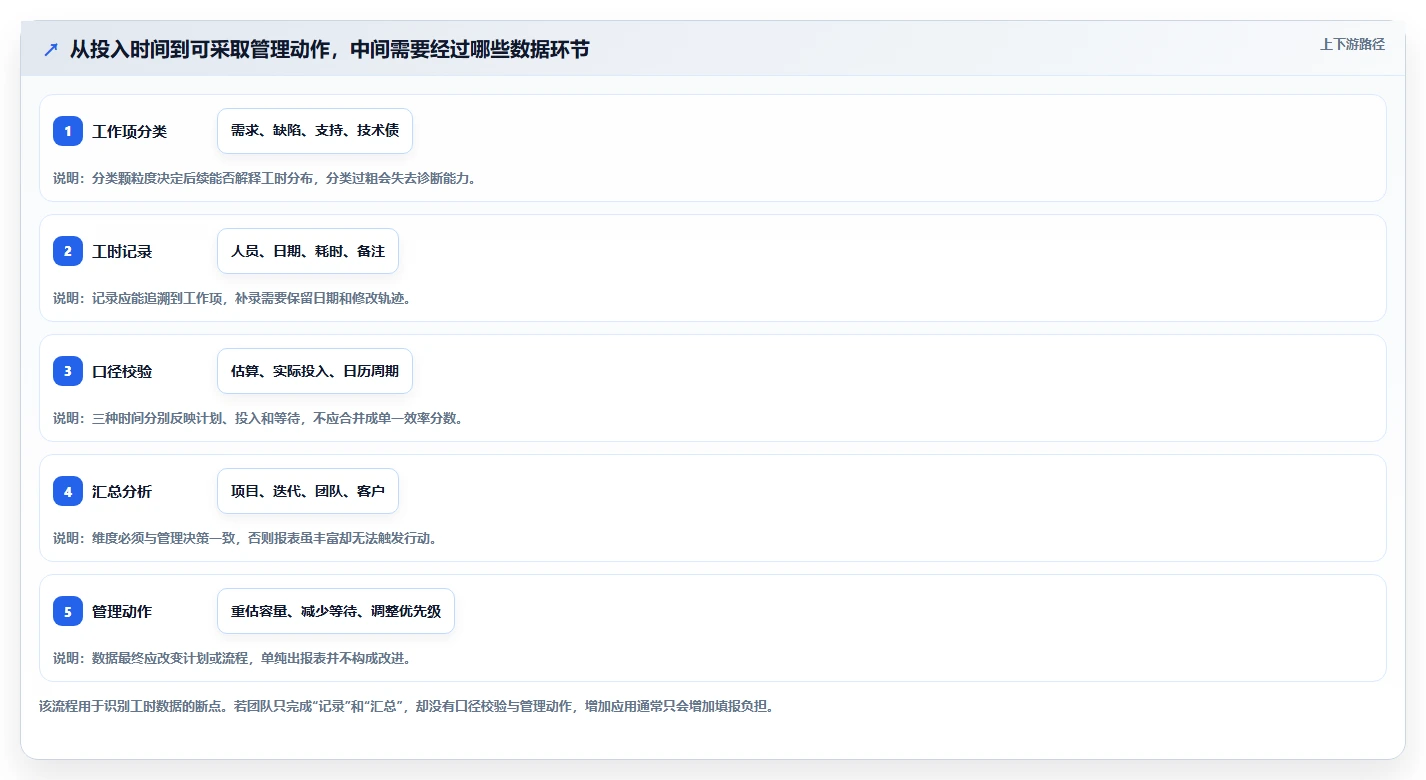Click the 需求、缺陷、支持、技术债 chip
This screenshot has height=780, width=1426.
[x=315, y=131]
